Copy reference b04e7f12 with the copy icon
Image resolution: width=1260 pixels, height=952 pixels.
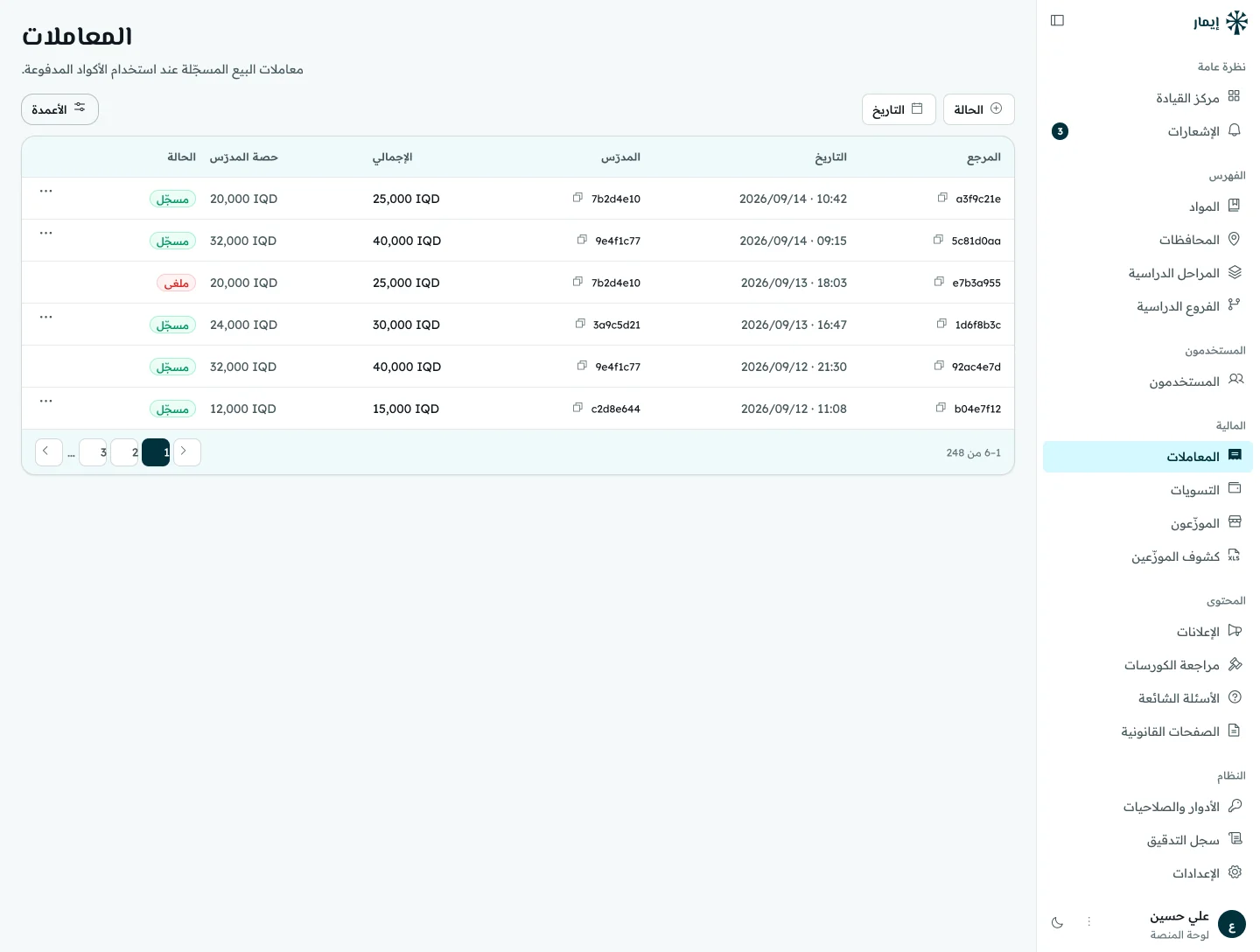[941, 408]
